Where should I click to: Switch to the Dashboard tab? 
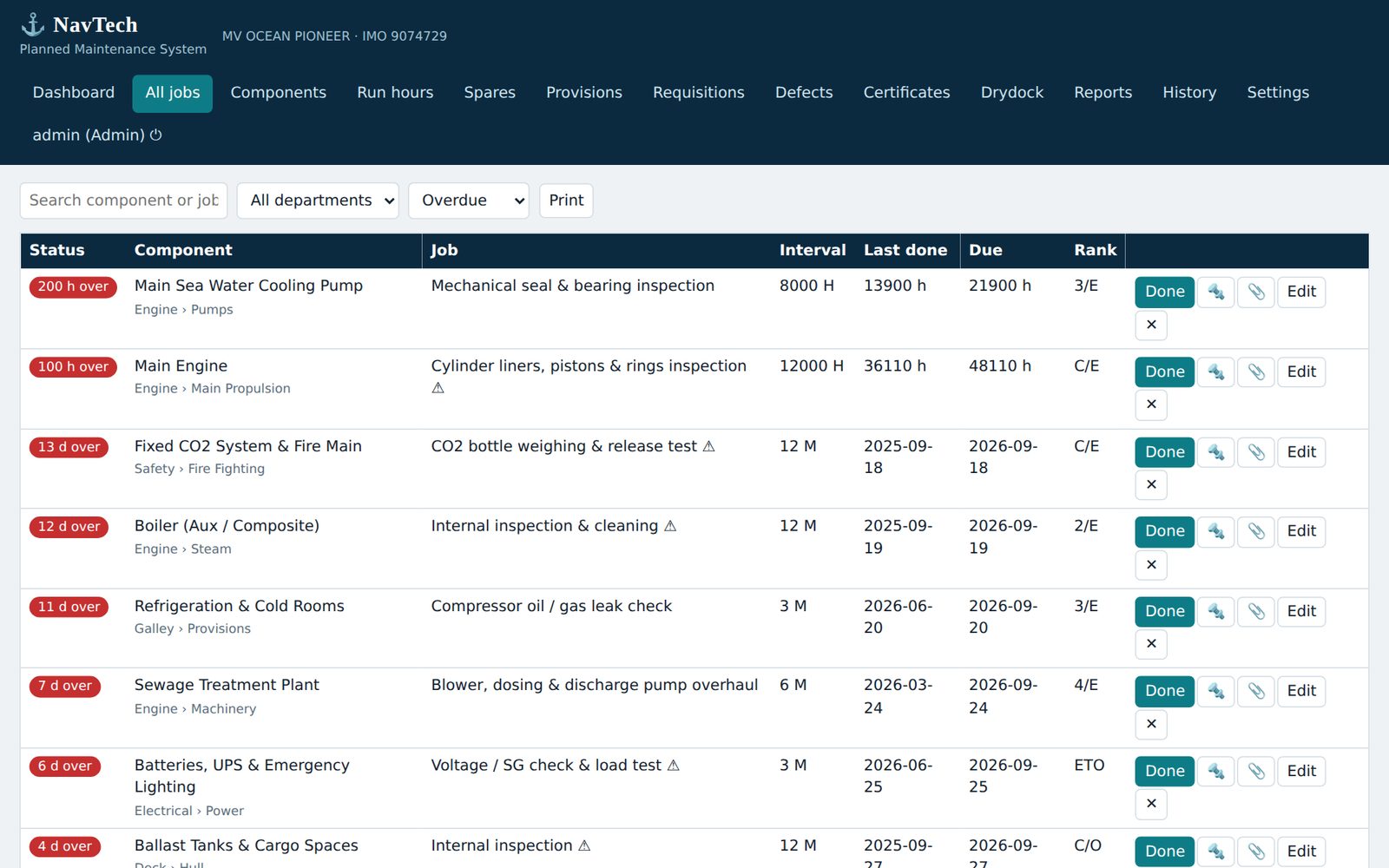(74, 93)
